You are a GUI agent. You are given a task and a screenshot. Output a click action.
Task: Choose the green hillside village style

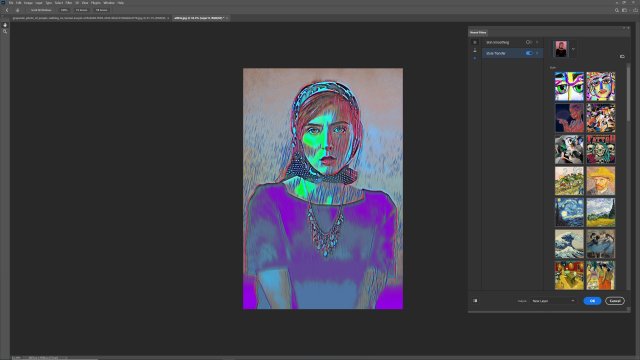pyautogui.click(x=569, y=181)
